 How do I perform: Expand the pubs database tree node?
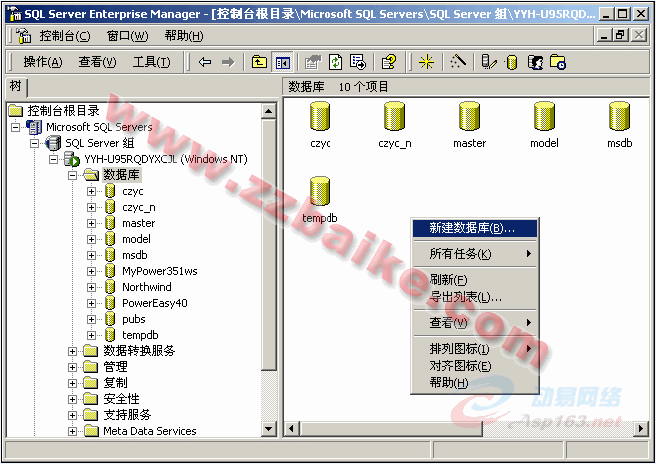91,319
